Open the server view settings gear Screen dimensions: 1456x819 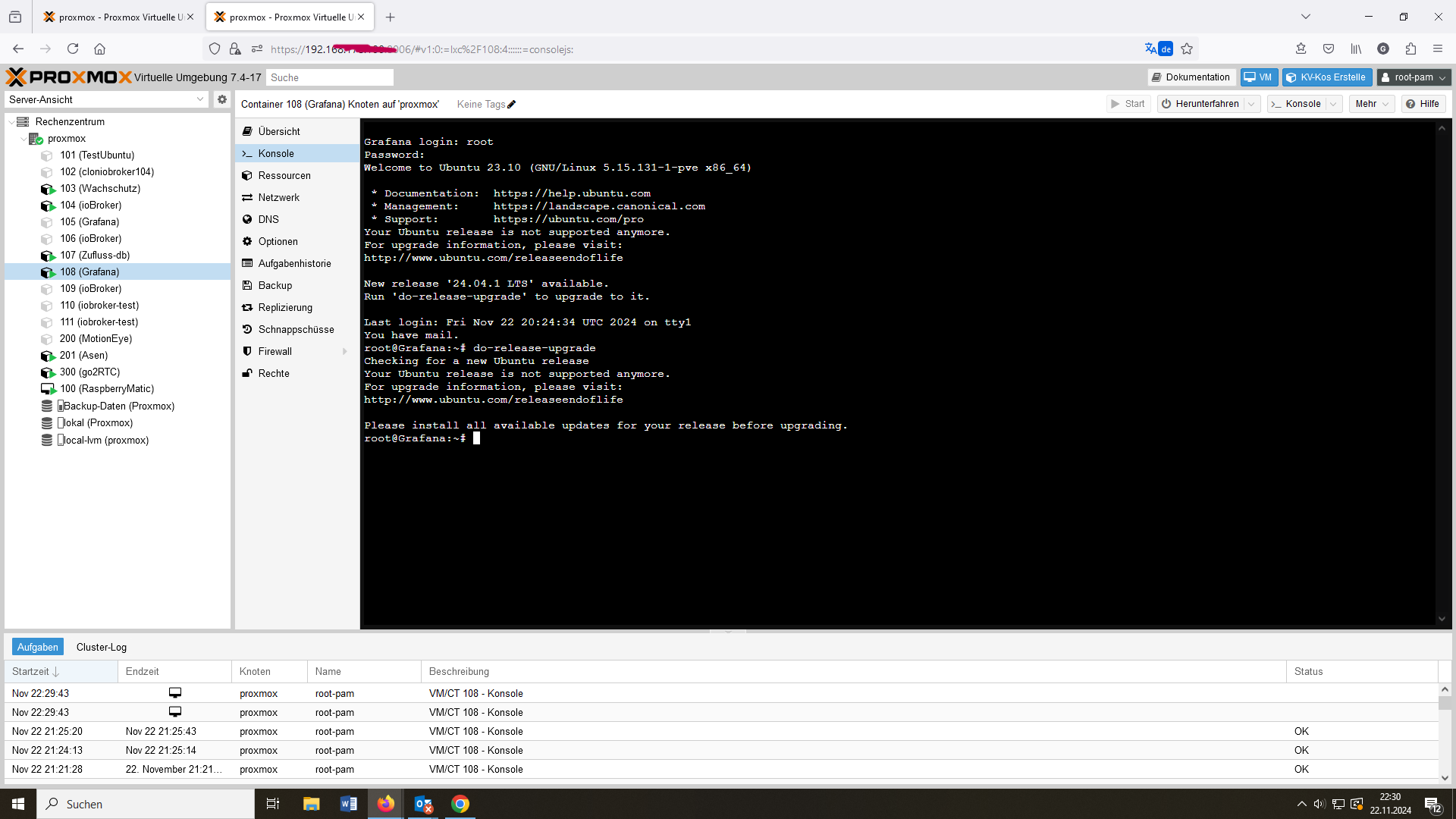point(221,99)
